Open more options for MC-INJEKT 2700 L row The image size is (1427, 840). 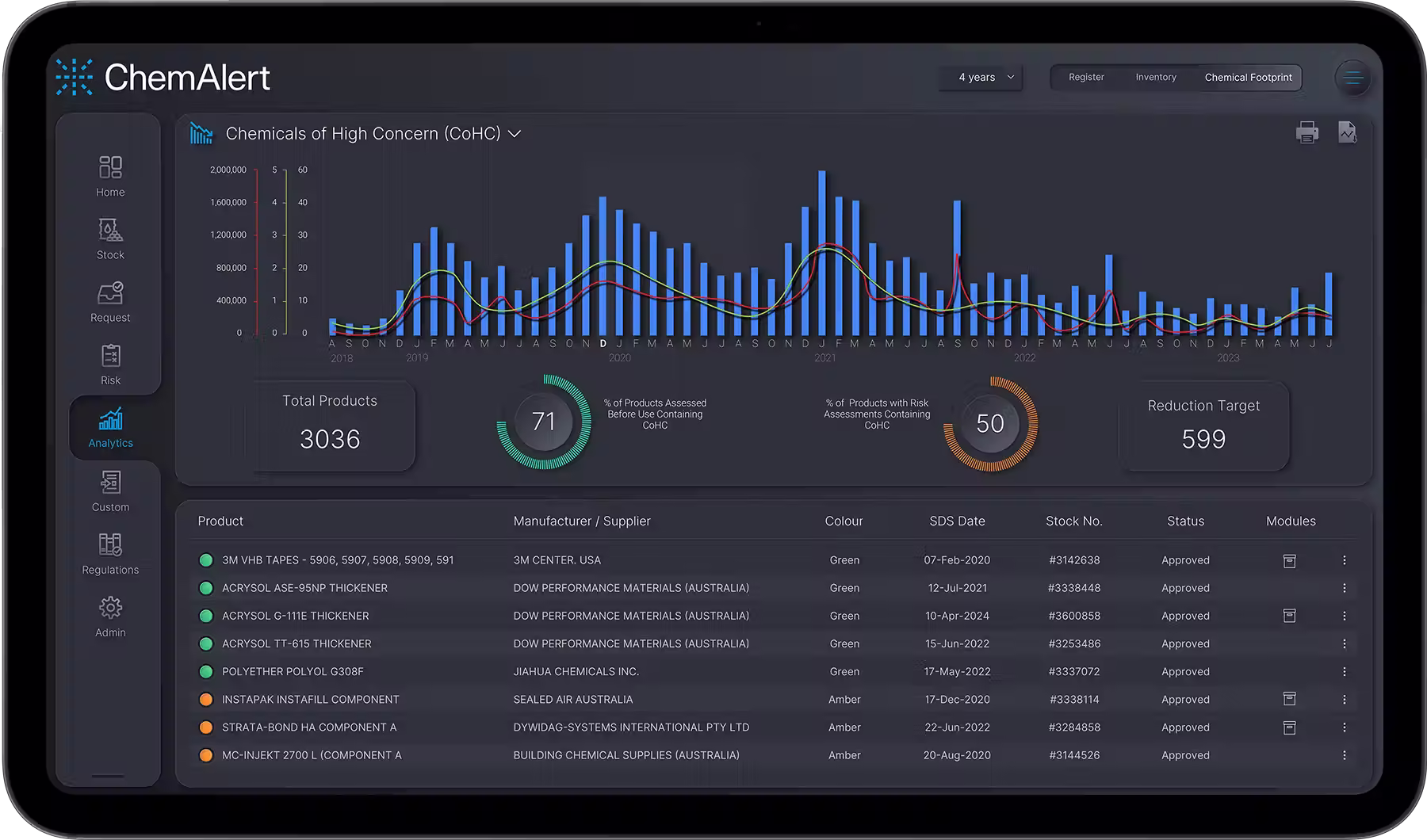point(1344,755)
